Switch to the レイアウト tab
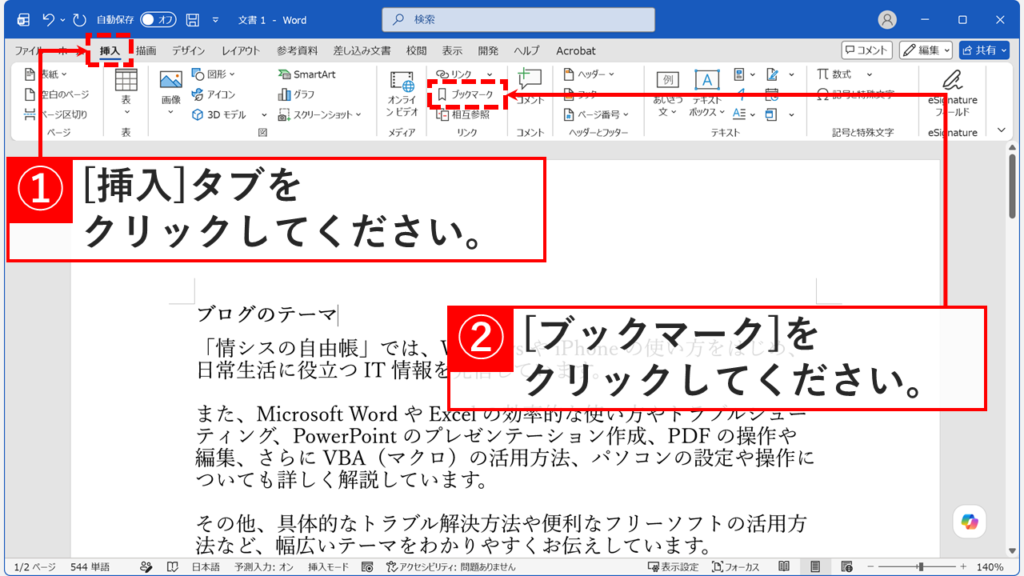Screen dimensions: 1024x576 [x=240, y=50]
